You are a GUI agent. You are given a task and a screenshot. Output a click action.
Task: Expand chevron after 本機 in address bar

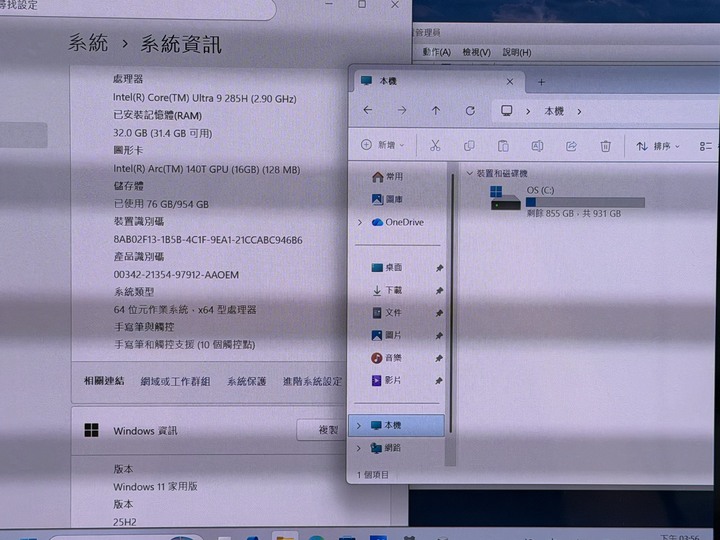[x=579, y=112]
